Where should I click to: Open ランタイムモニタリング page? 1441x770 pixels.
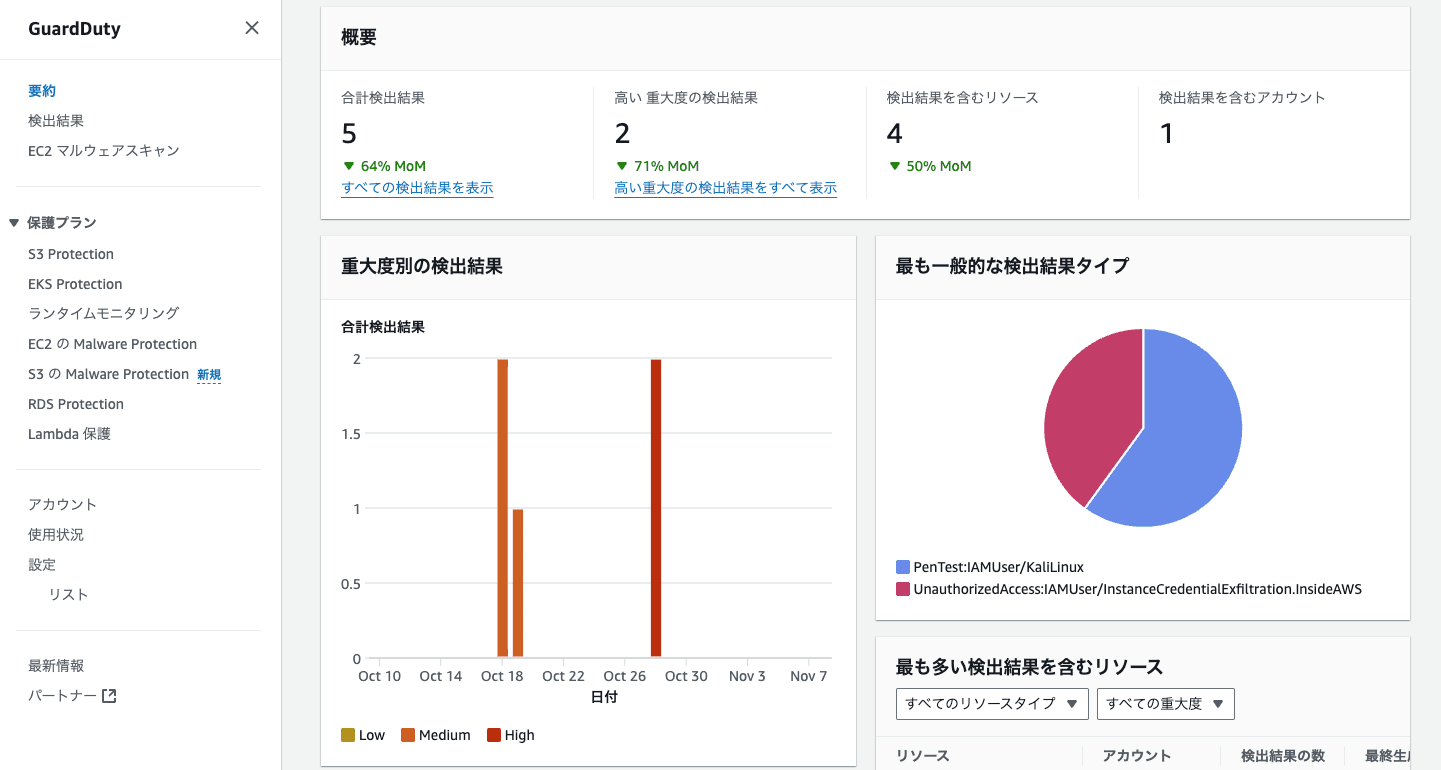104,313
